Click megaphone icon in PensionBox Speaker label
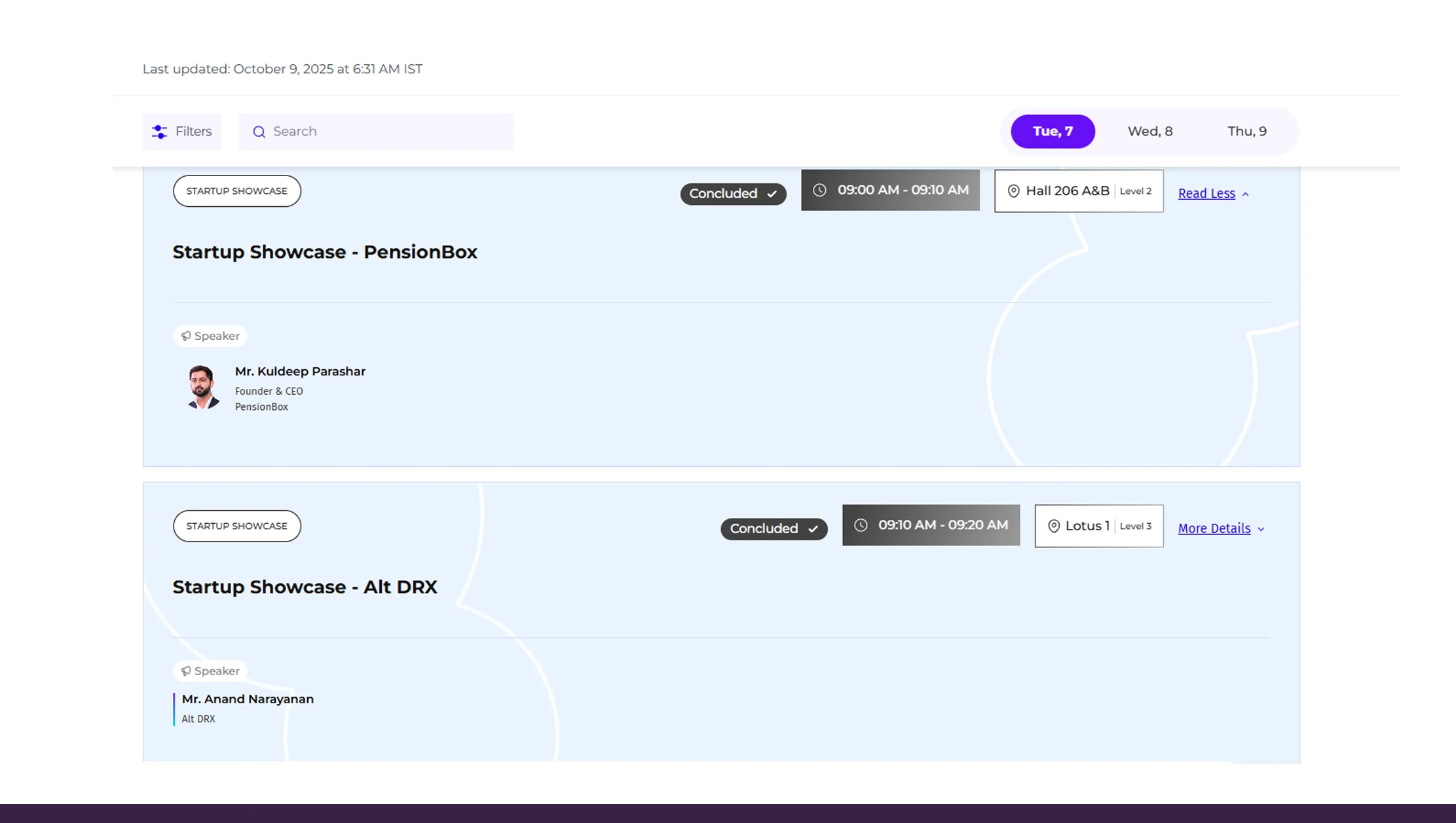Screen dimensions: 1456x823 [x=186, y=336]
